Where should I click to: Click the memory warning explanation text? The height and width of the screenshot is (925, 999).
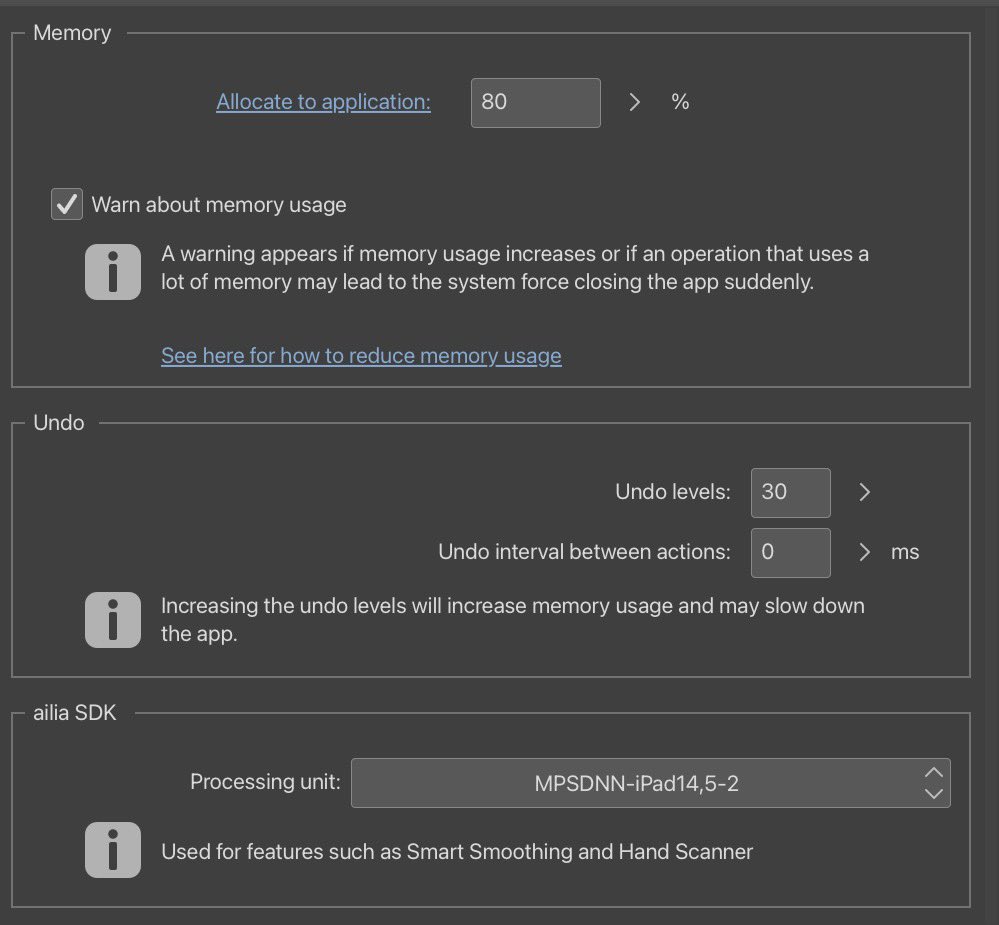point(515,268)
